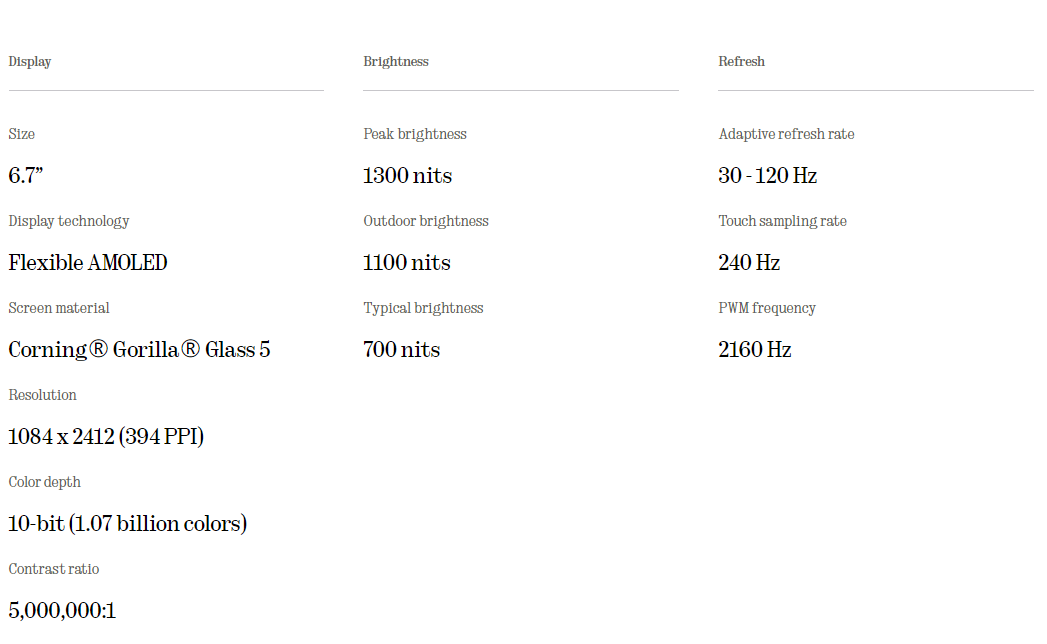
Task: Click the Outdoor brightness label
Action: (426, 221)
